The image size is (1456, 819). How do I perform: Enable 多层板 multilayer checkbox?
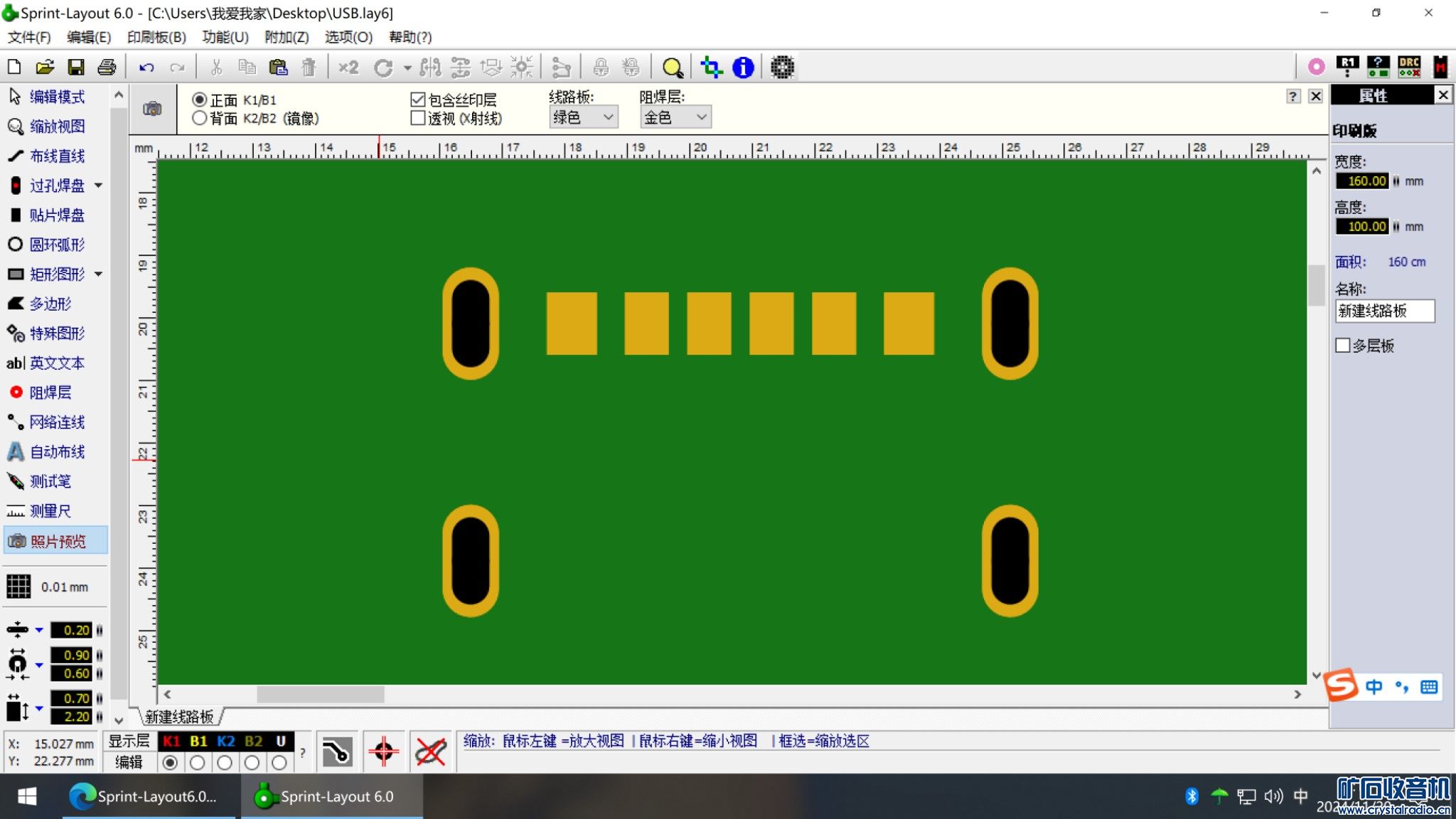pyautogui.click(x=1343, y=346)
